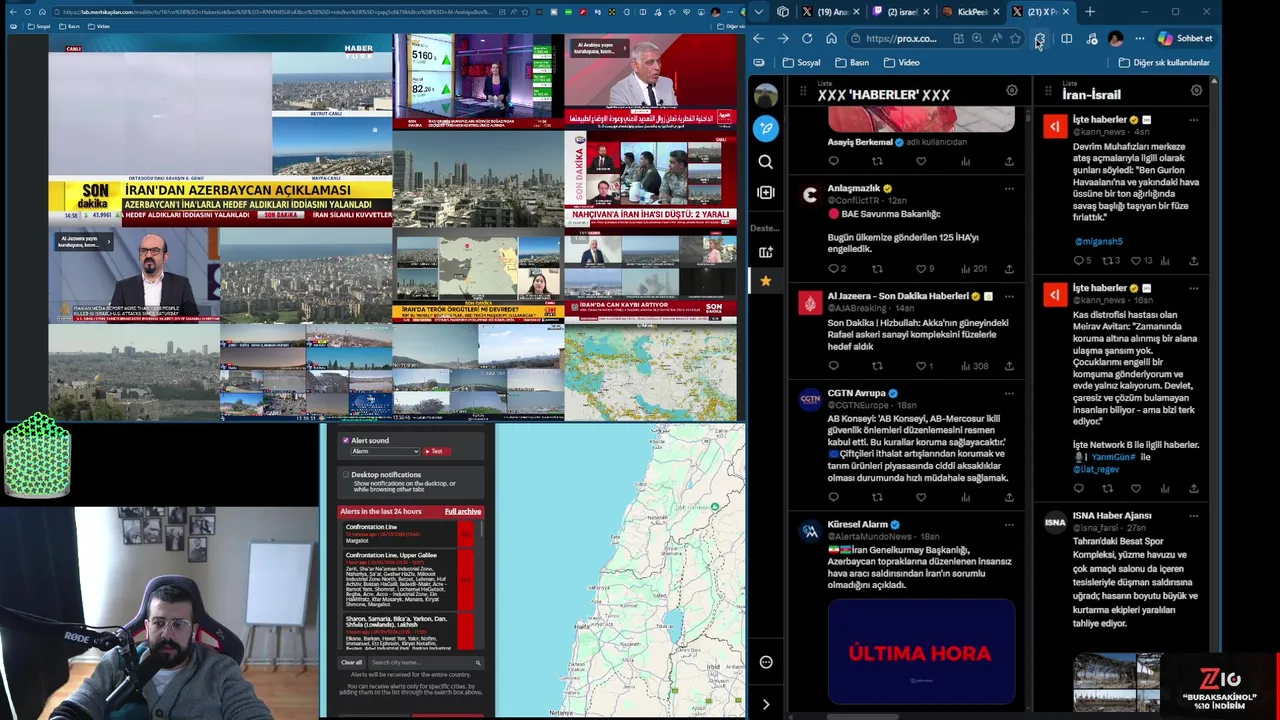Reply to the Anlaşmazlık post
Image resolution: width=1280 pixels, height=720 pixels.
833,269
